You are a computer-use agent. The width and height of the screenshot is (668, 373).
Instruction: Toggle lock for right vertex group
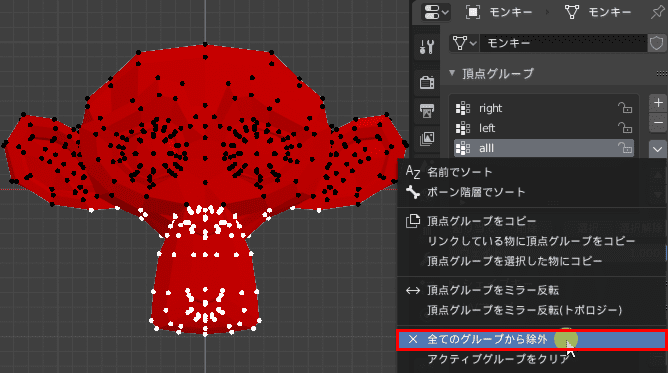click(x=625, y=108)
